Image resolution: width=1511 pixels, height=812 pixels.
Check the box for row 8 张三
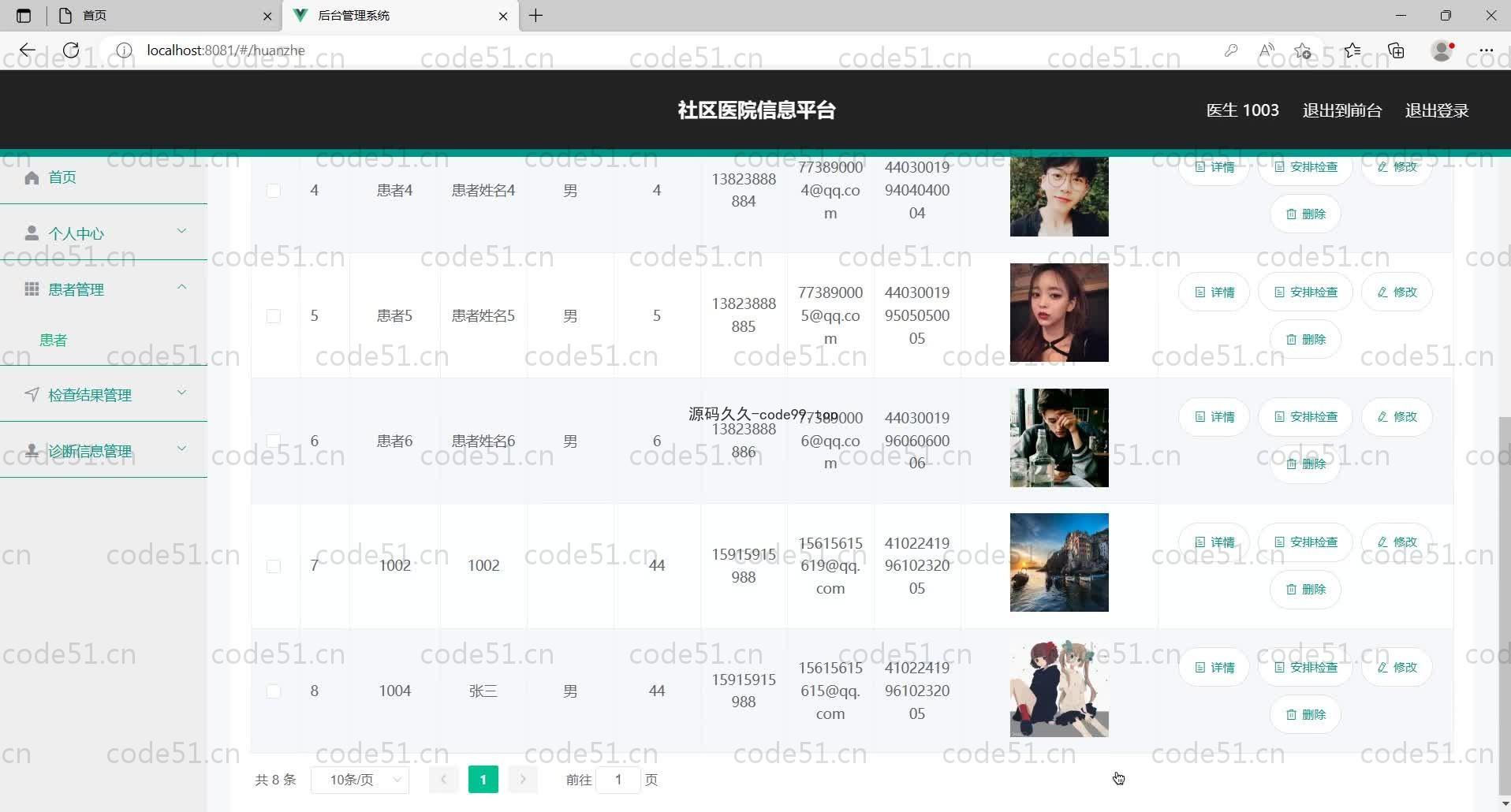coord(274,691)
